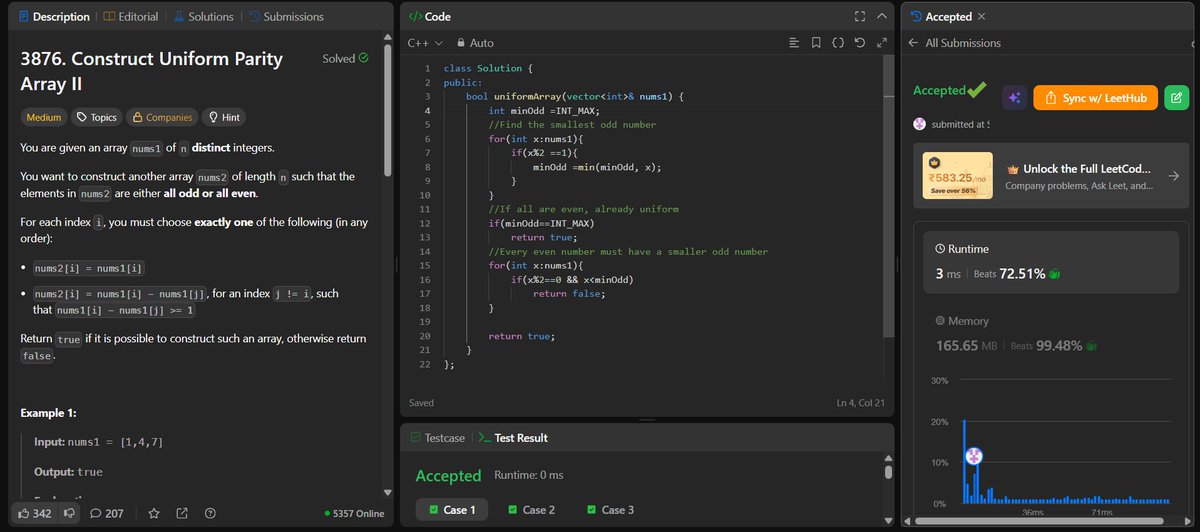Click the 'Beats 72.51%' runtime text
Image resolution: width=1200 pixels, height=532 pixels.
tap(1011, 273)
